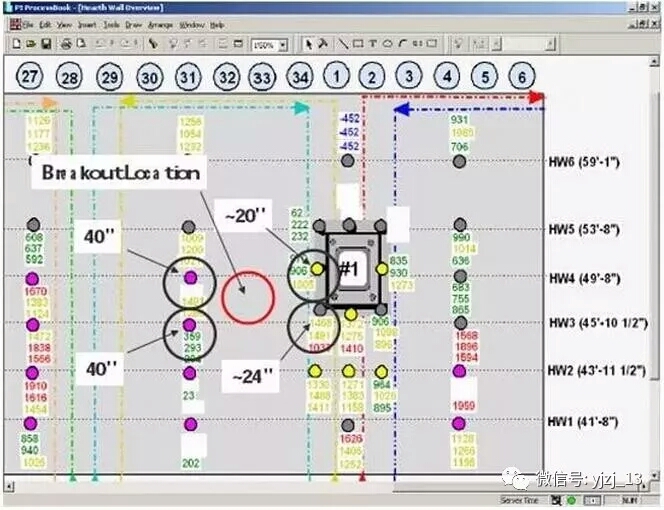This screenshot has height=510, width=664.
Task: Click the horizontal scrollbar at the bottom
Action: (x=300, y=485)
